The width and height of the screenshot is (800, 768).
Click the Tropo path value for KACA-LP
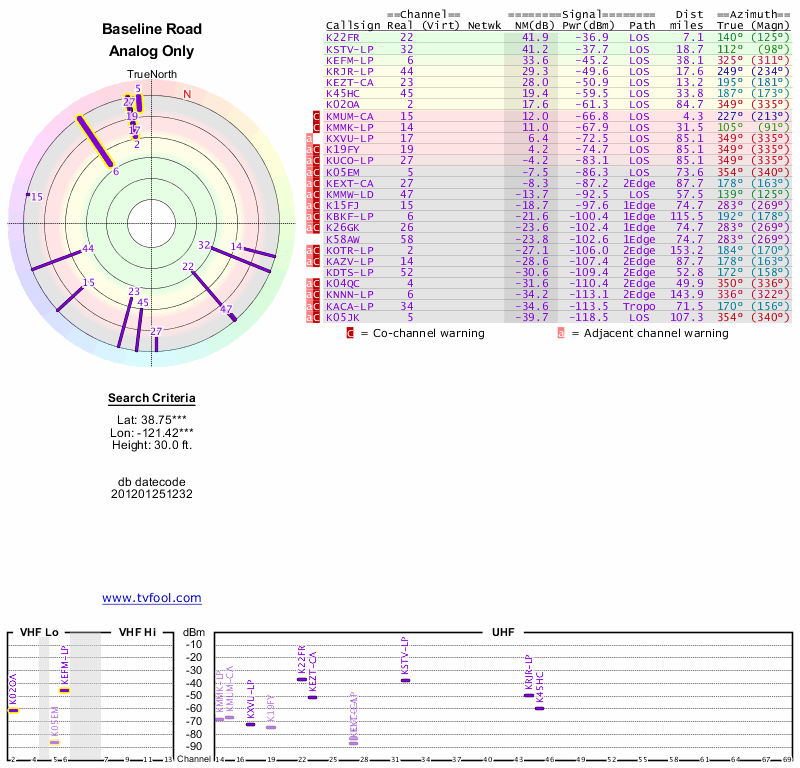coord(639,306)
